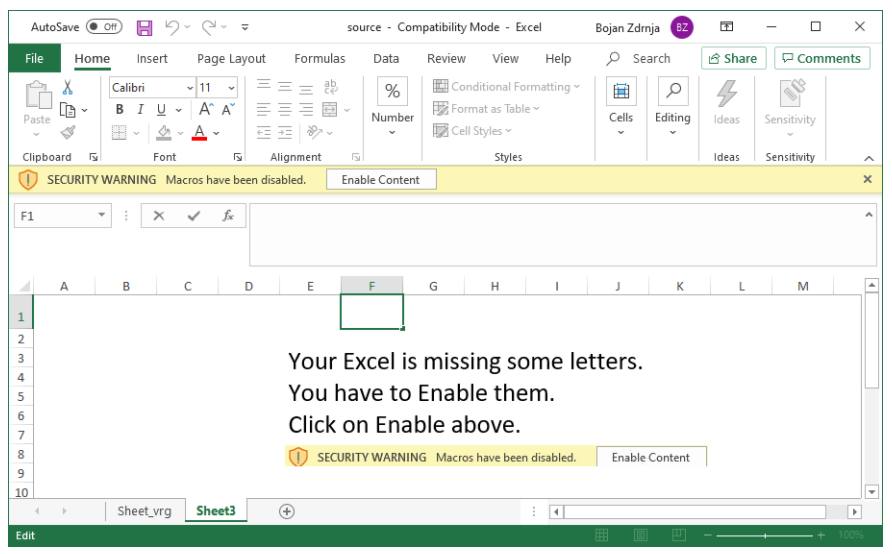Image resolution: width=892 pixels, height=554 pixels.
Task: Click the BZ account avatar
Action: pos(682,27)
